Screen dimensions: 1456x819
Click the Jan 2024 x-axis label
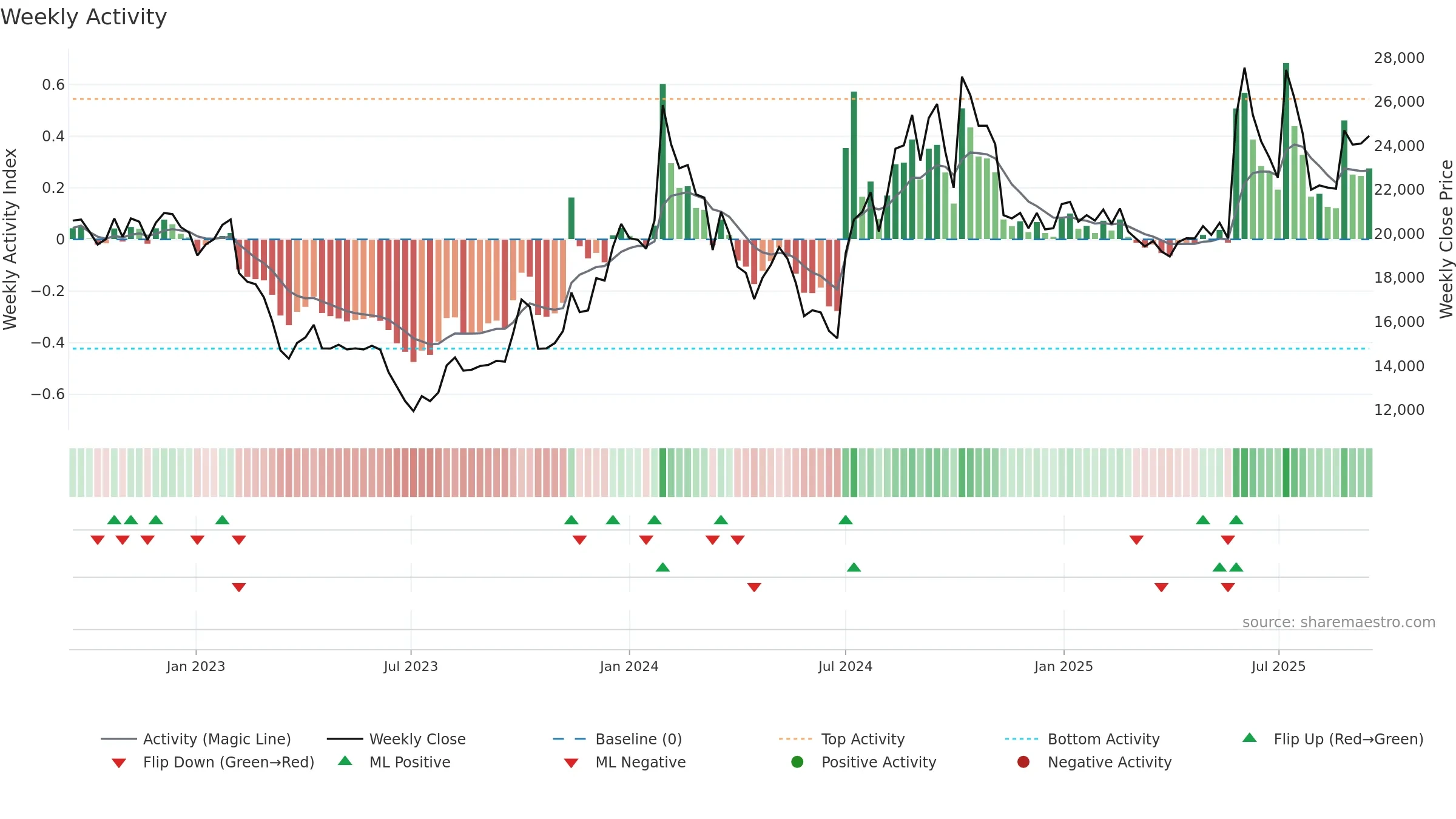pyautogui.click(x=629, y=666)
